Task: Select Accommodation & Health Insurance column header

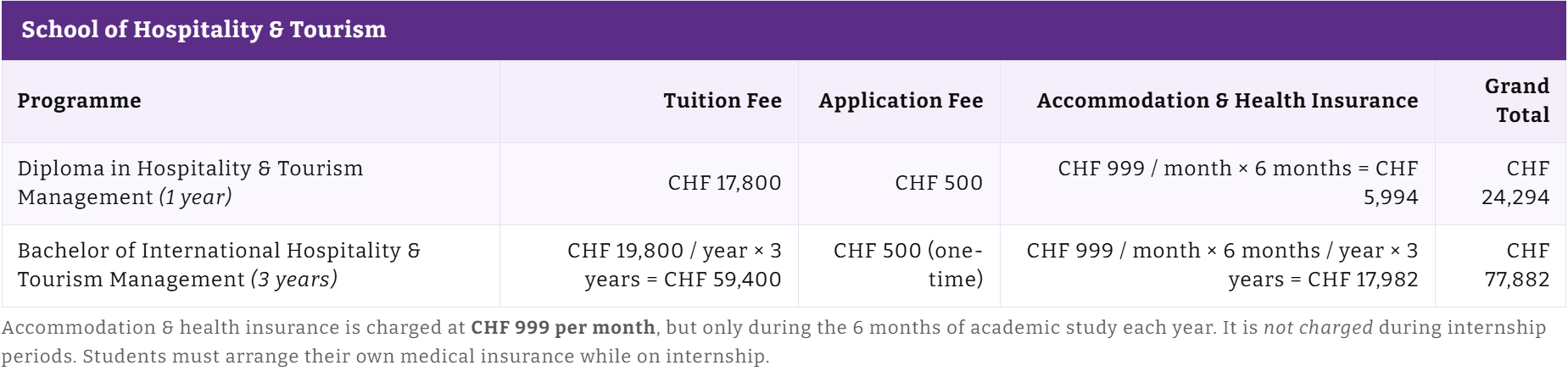Action: (x=1227, y=101)
